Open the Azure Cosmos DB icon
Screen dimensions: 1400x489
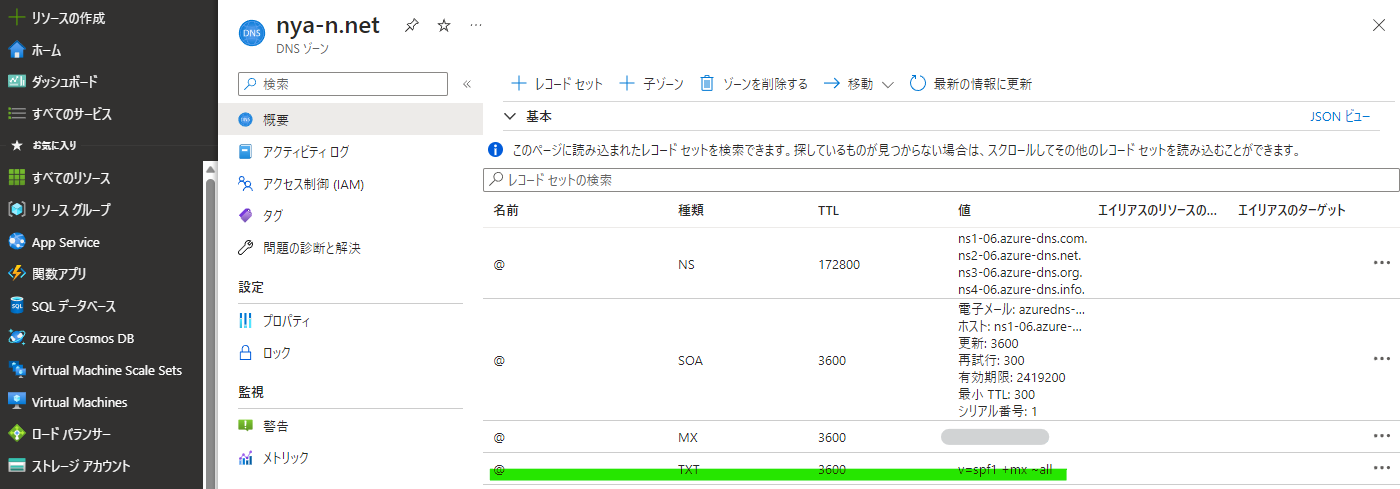tap(16, 338)
